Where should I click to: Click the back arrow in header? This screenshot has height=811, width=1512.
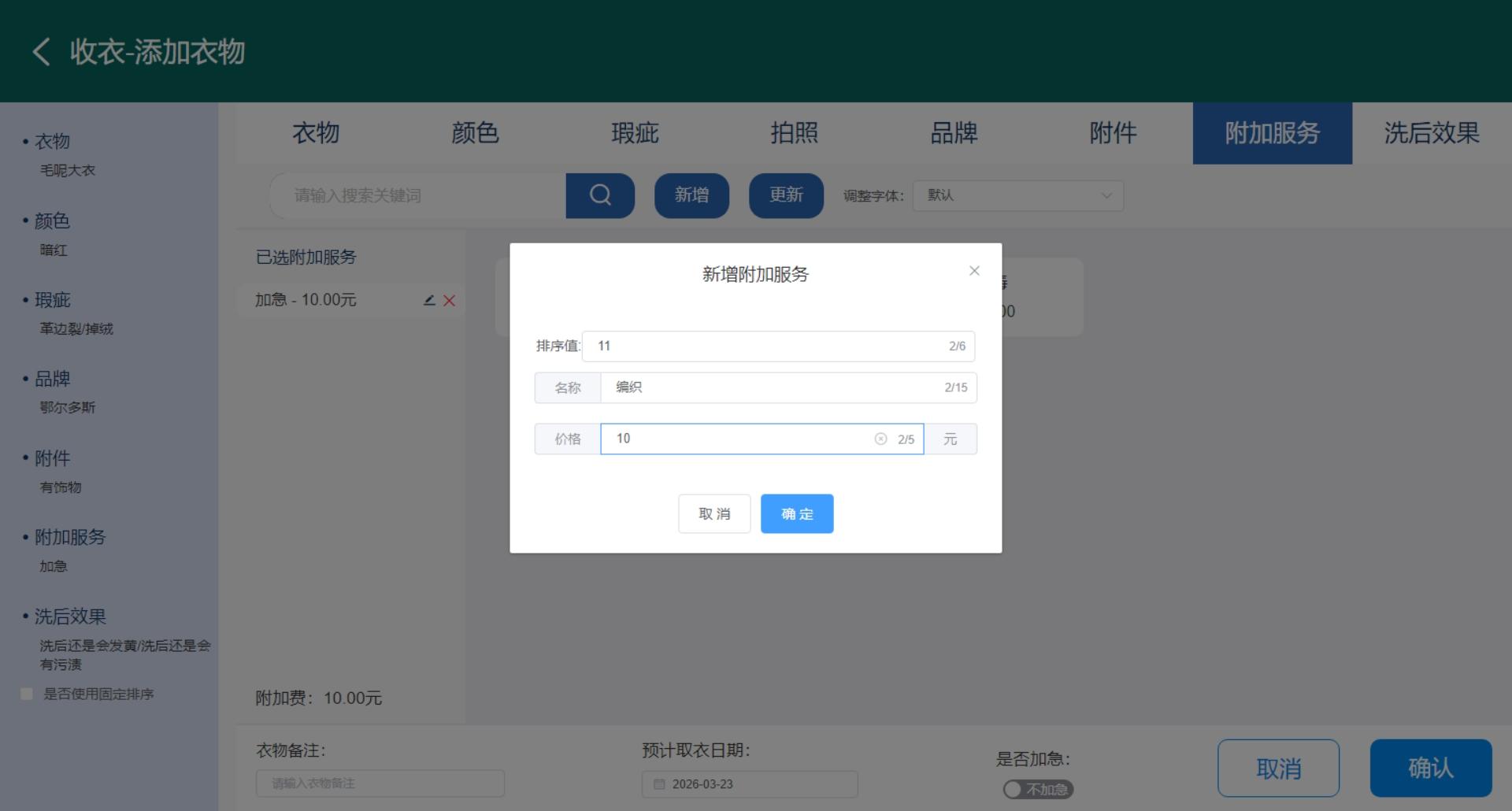tap(42, 52)
